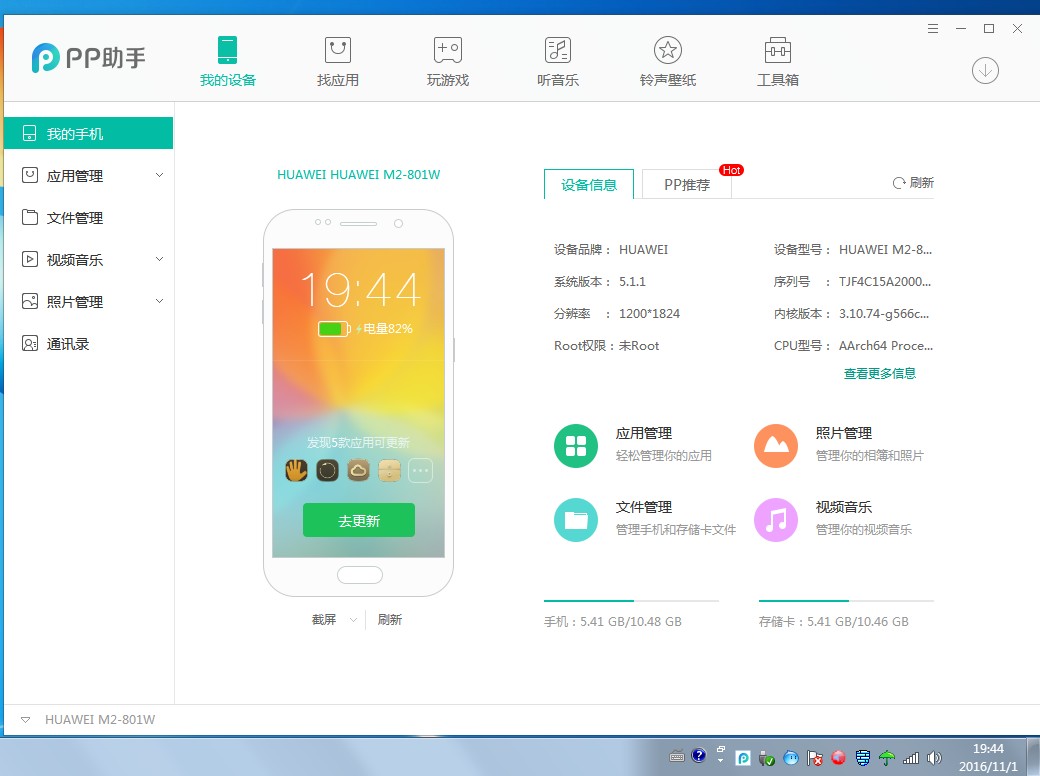This screenshot has height=776, width=1040.
Task: Click the 存储卡 storage usage bar
Action: pyautogui.click(x=846, y=601)
